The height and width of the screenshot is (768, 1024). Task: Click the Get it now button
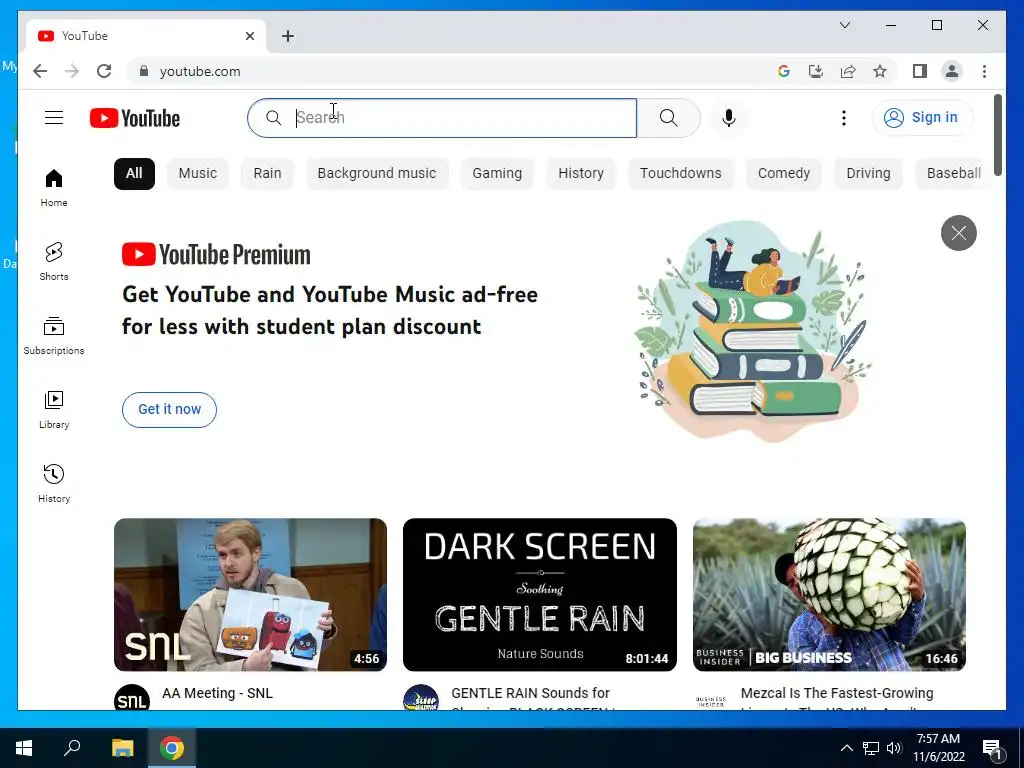[x=169, y=409]
